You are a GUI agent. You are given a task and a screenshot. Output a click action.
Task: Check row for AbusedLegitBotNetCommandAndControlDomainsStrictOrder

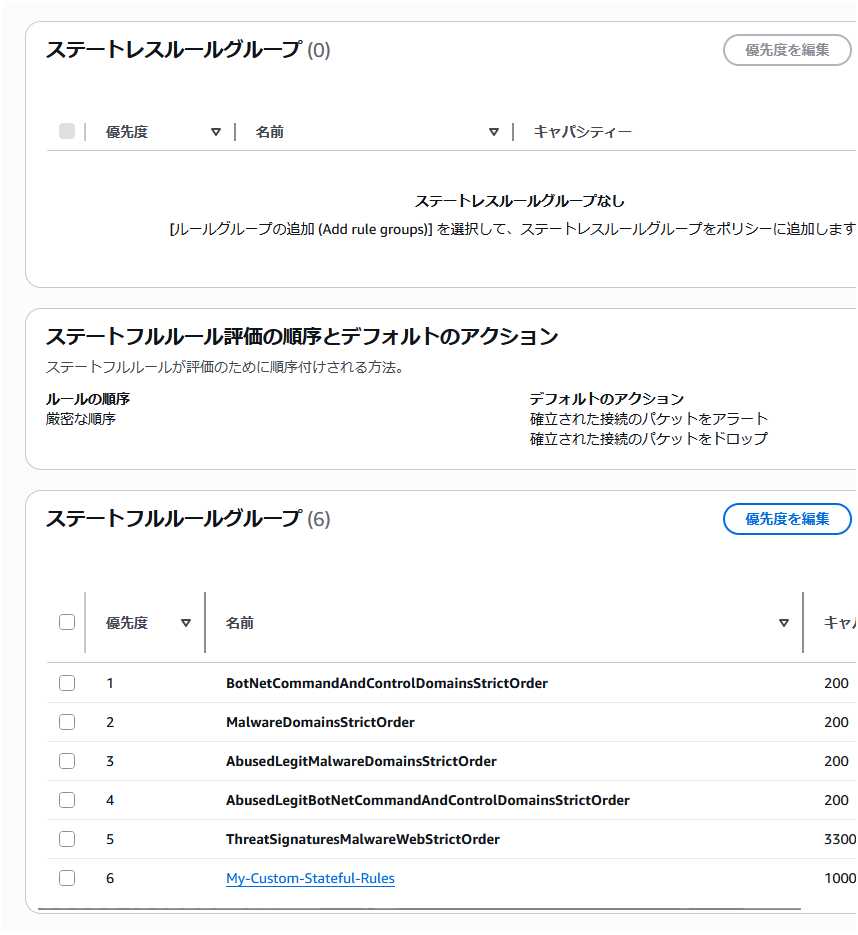point(67,800)
